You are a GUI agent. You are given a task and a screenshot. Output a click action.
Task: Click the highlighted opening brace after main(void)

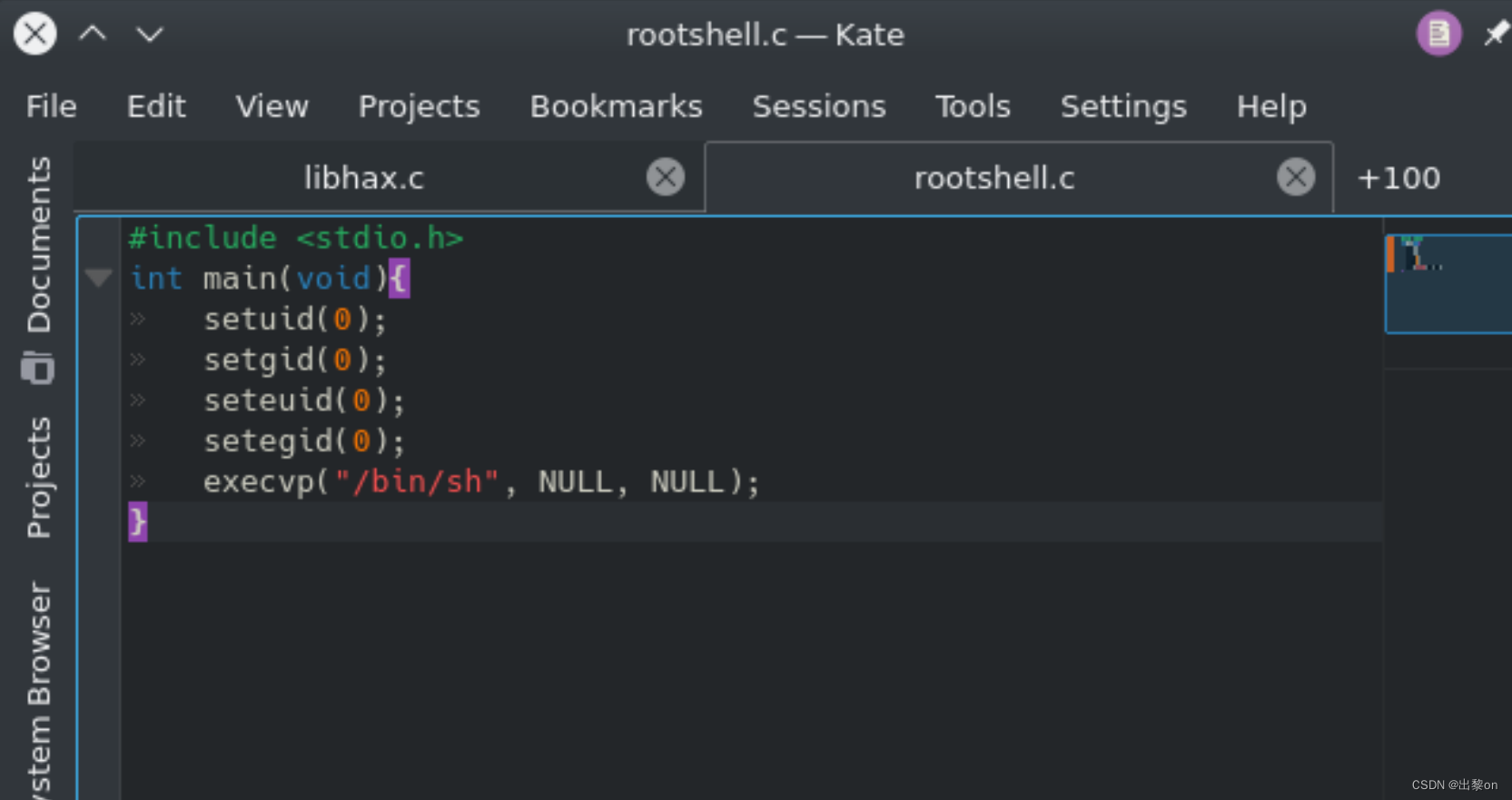tap(400, 278)
